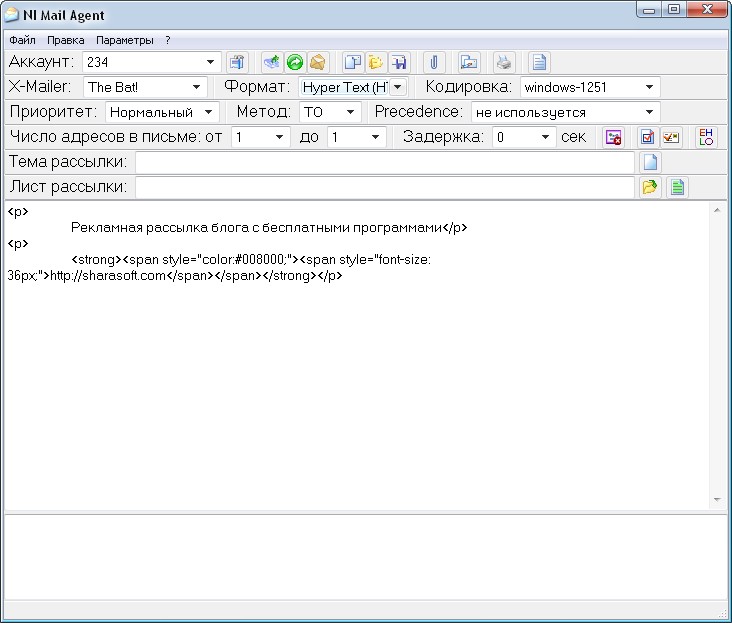Click the paperclip attachment icon
The width and height of the screenshot is (732, 623).
(434, 62)
